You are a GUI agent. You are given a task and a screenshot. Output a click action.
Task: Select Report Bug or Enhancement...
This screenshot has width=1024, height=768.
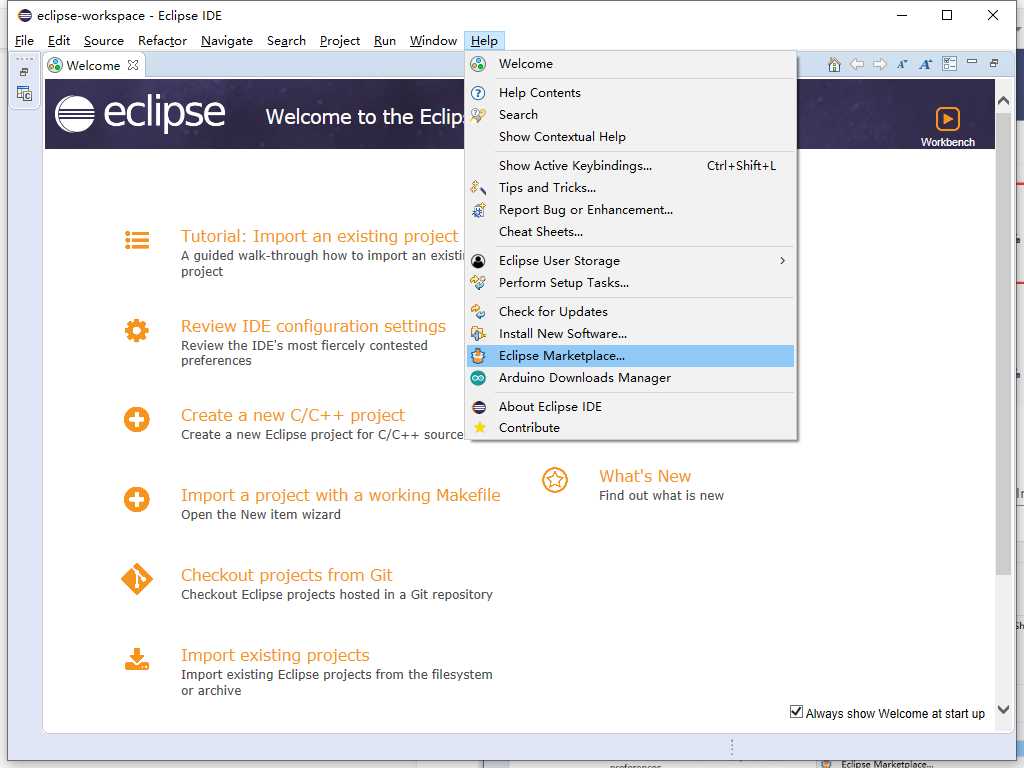(631, 210)
